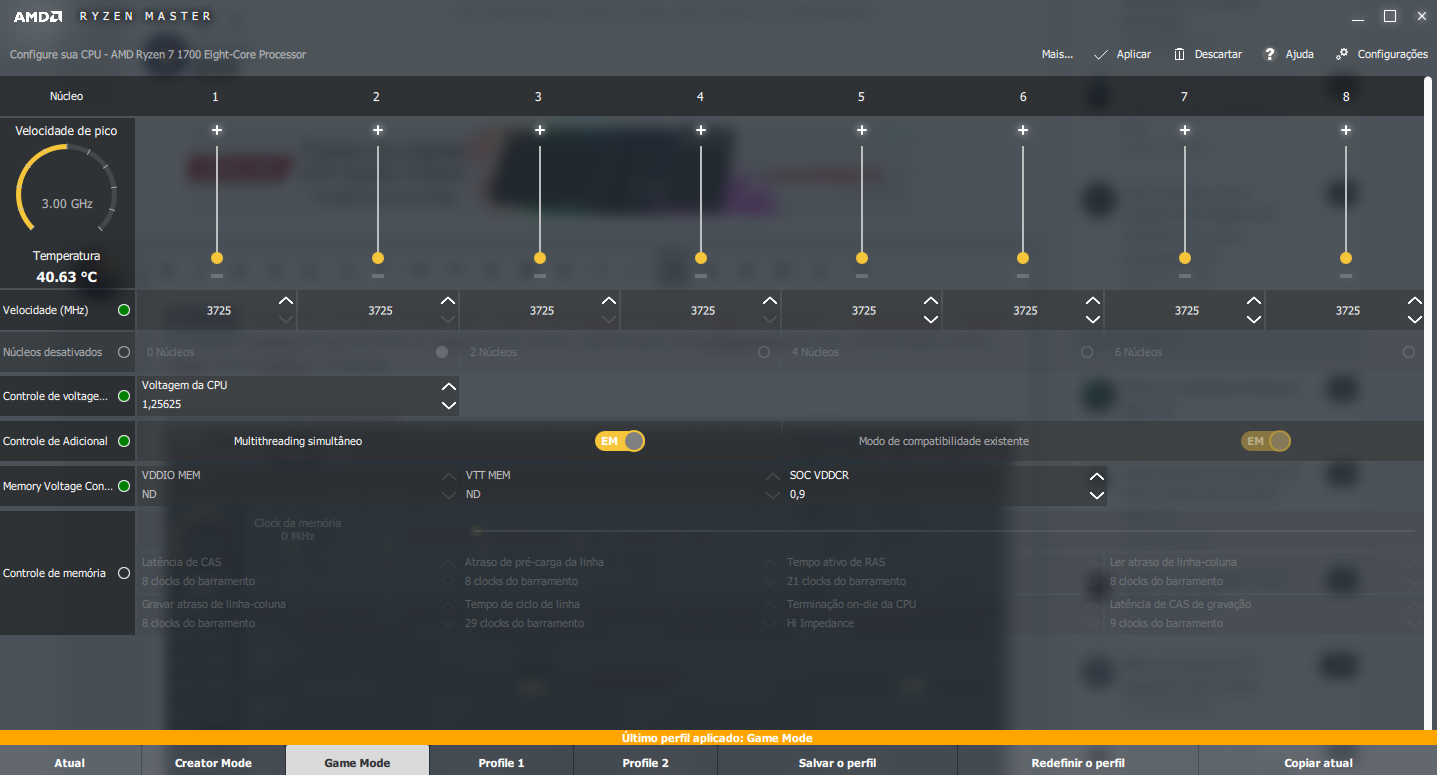Click the plus icon above core 2 slider

point(378,130)
